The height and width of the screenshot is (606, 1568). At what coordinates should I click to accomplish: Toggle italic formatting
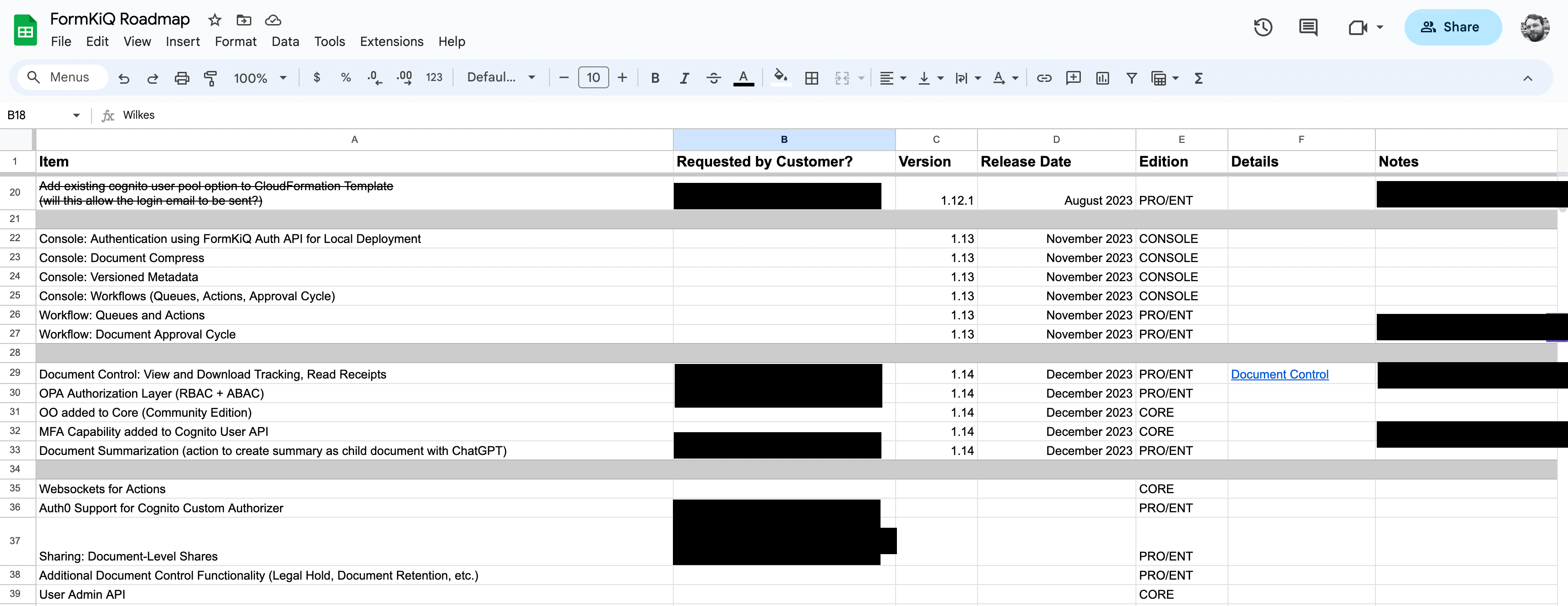[684, 78]
